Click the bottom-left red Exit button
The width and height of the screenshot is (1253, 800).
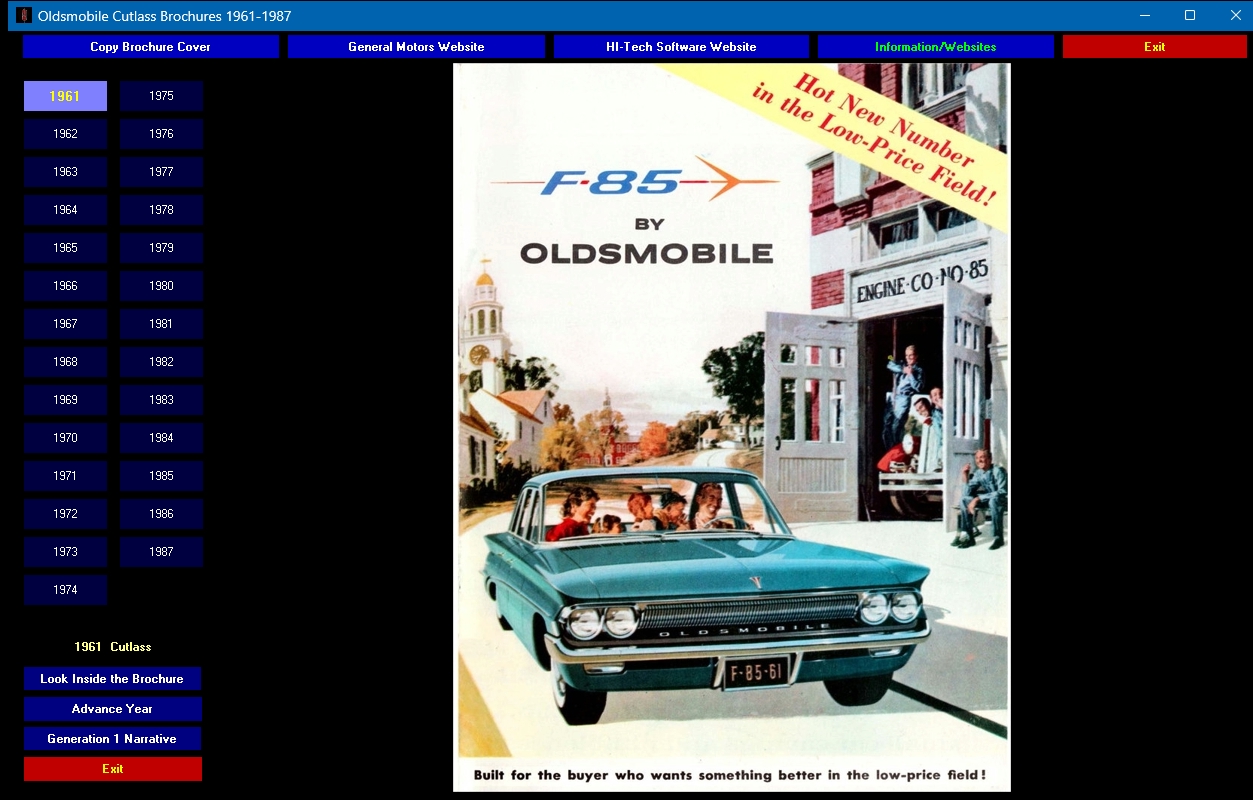pos(112,769)
